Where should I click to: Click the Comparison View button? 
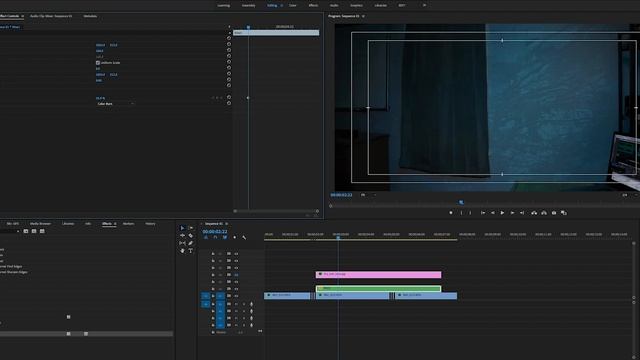(564, 213)
